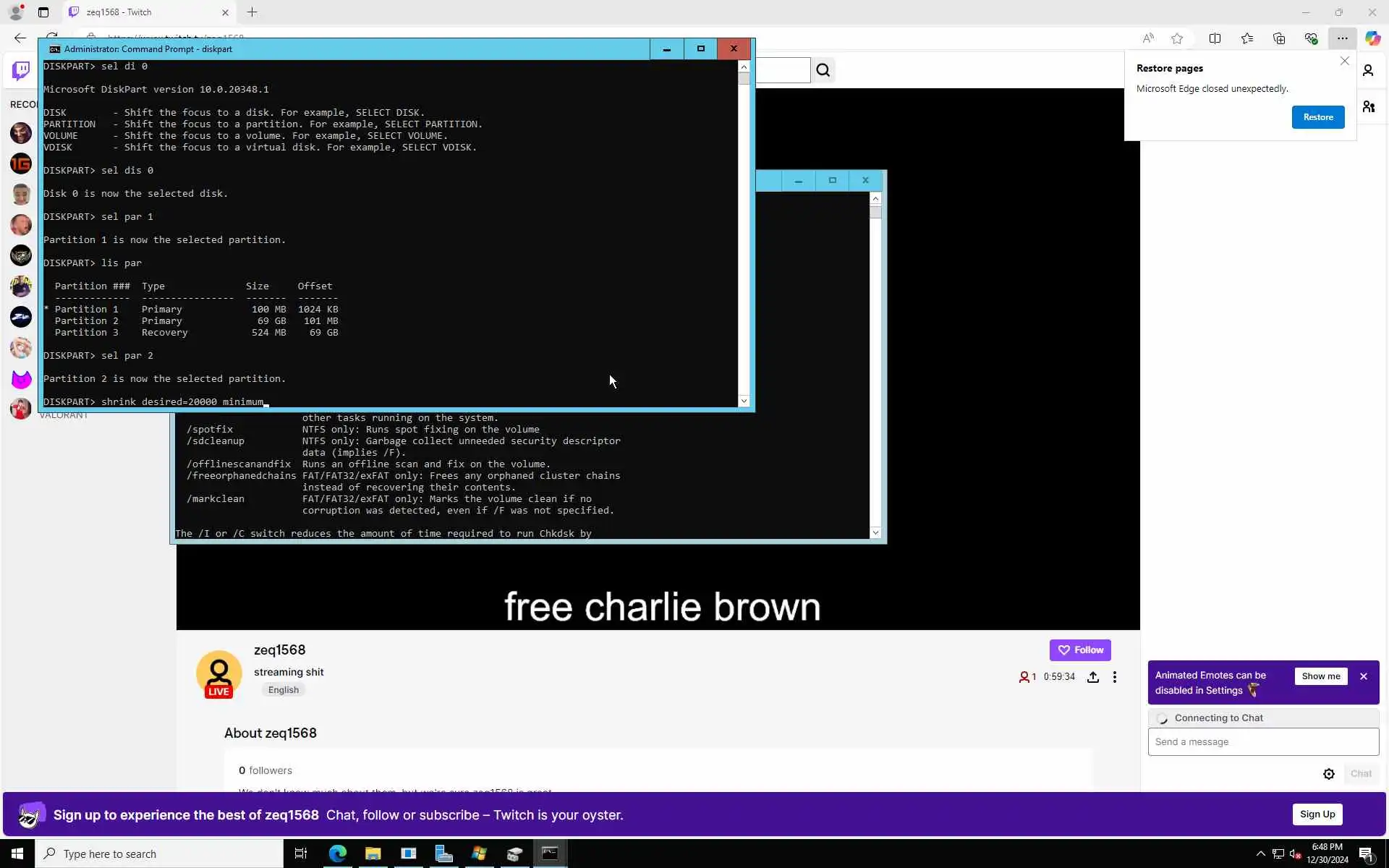
Task: Add this page to favorites star
Action: [1177, 38]
